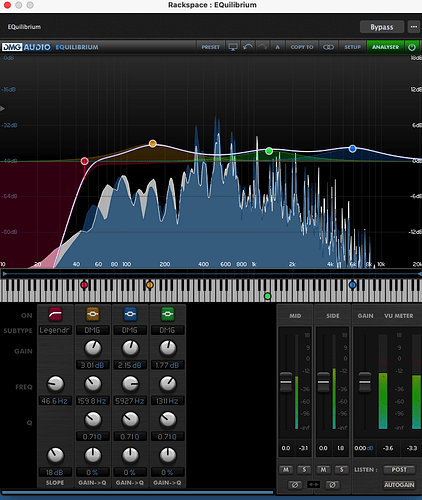The image size is (422, 500).
Task: Click the output GAIN fader handle
Action: coord(365,382)
